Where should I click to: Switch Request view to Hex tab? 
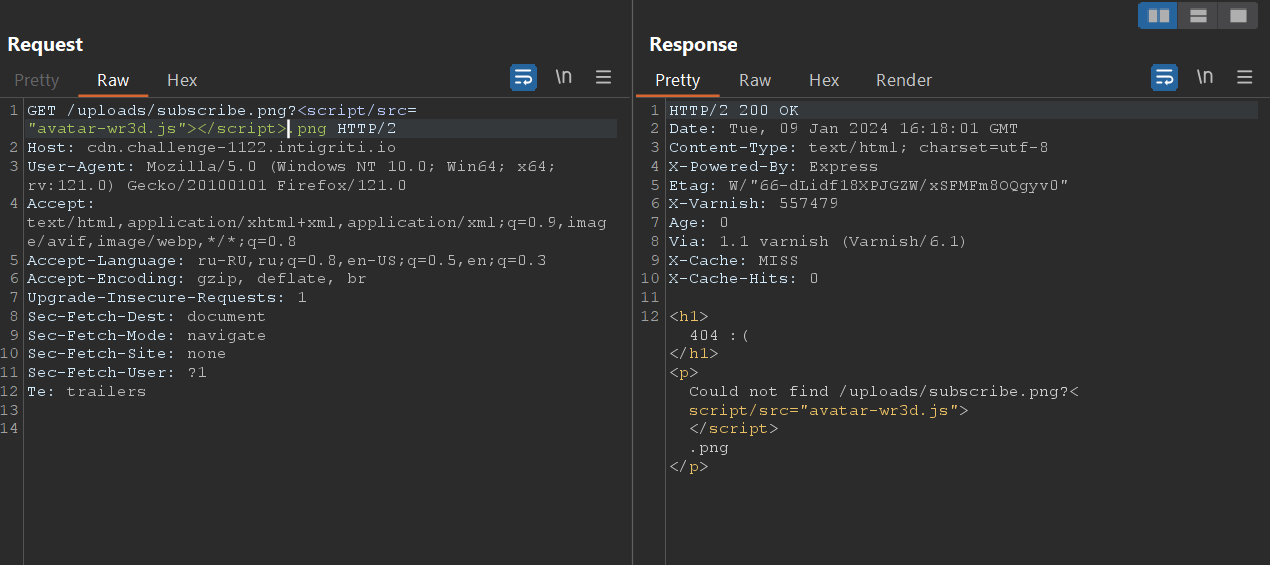[182, 80]
